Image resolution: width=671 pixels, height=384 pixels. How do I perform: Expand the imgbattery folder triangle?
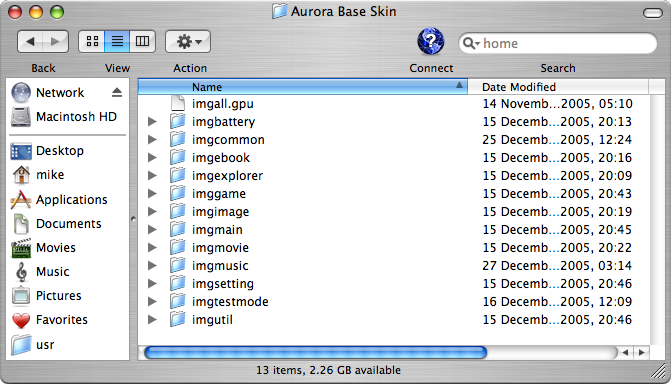152,122
